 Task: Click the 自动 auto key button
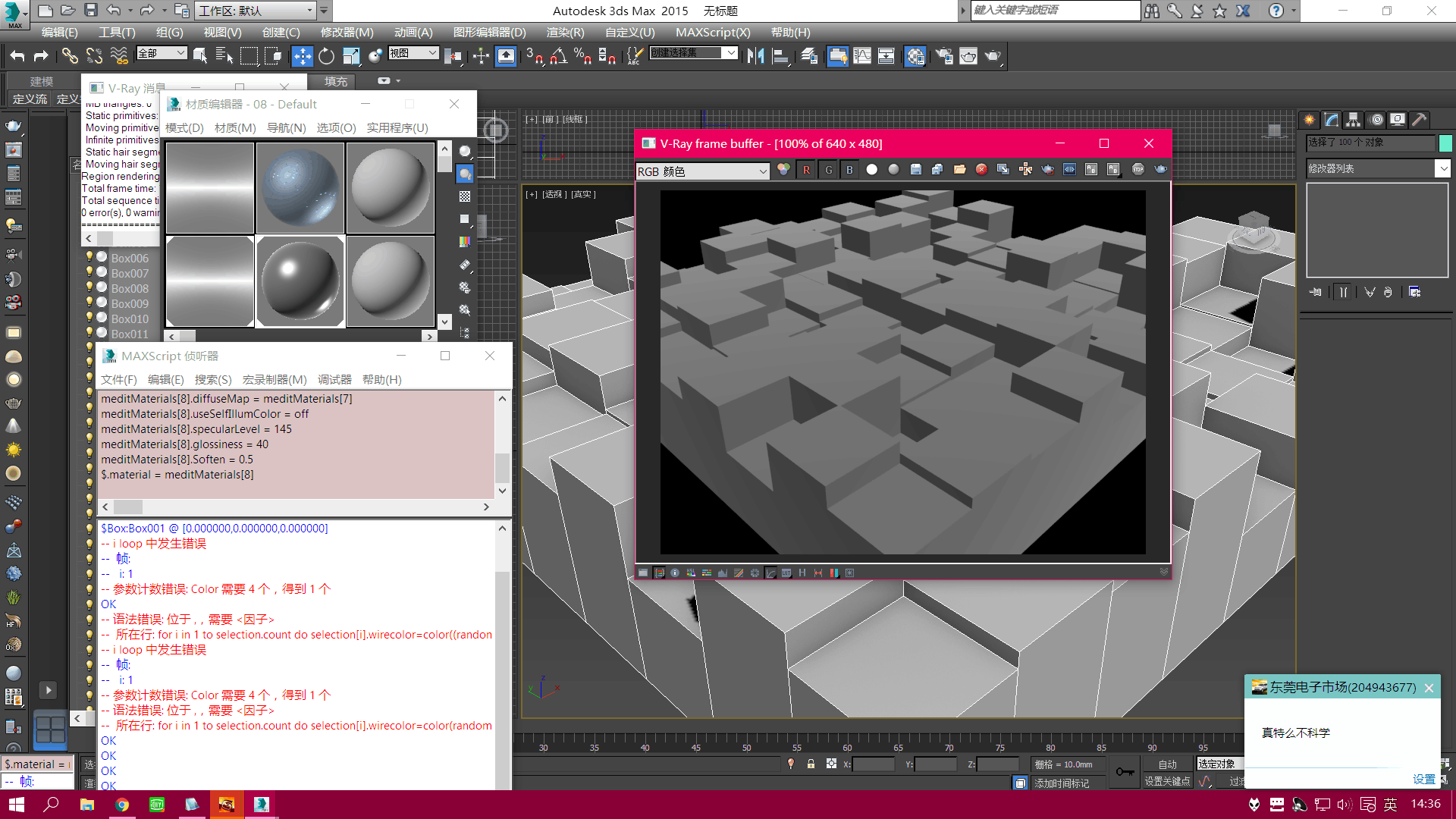click(1167, 764)
